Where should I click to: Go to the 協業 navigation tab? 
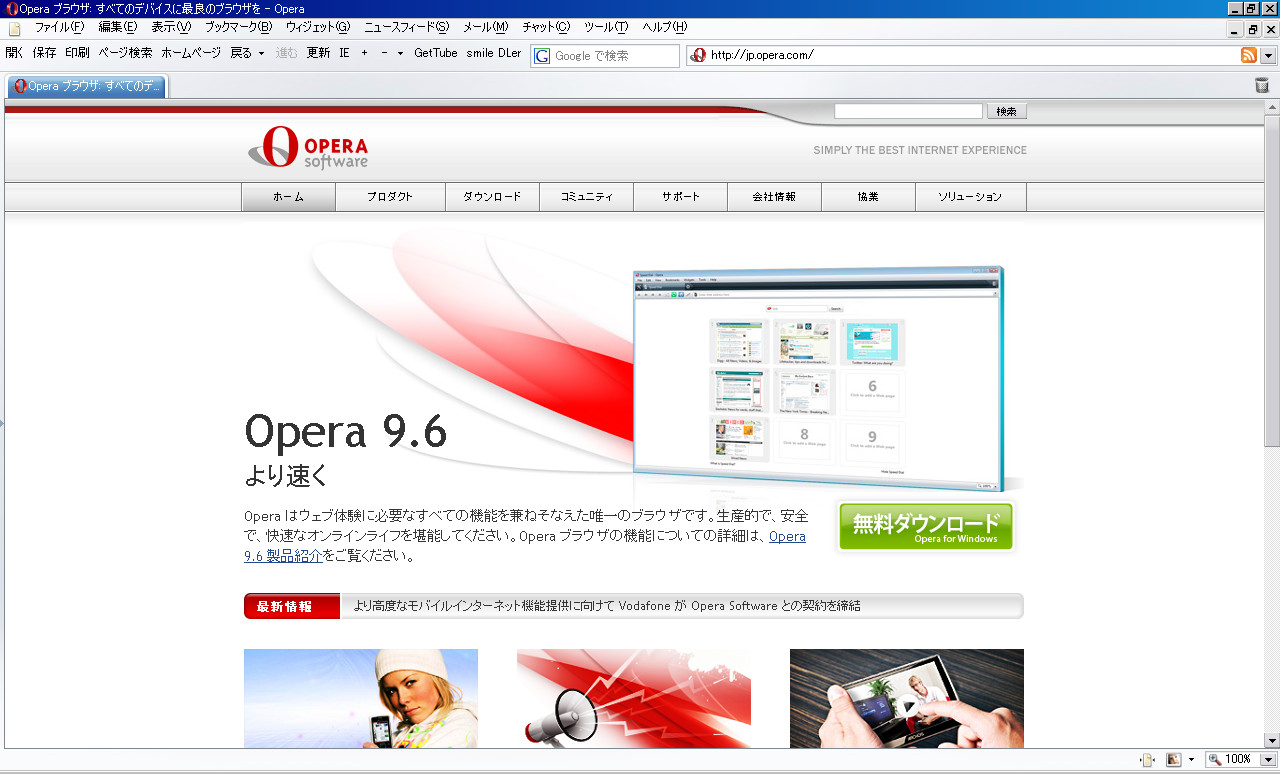pyautogui.click(x=868, y=197)
